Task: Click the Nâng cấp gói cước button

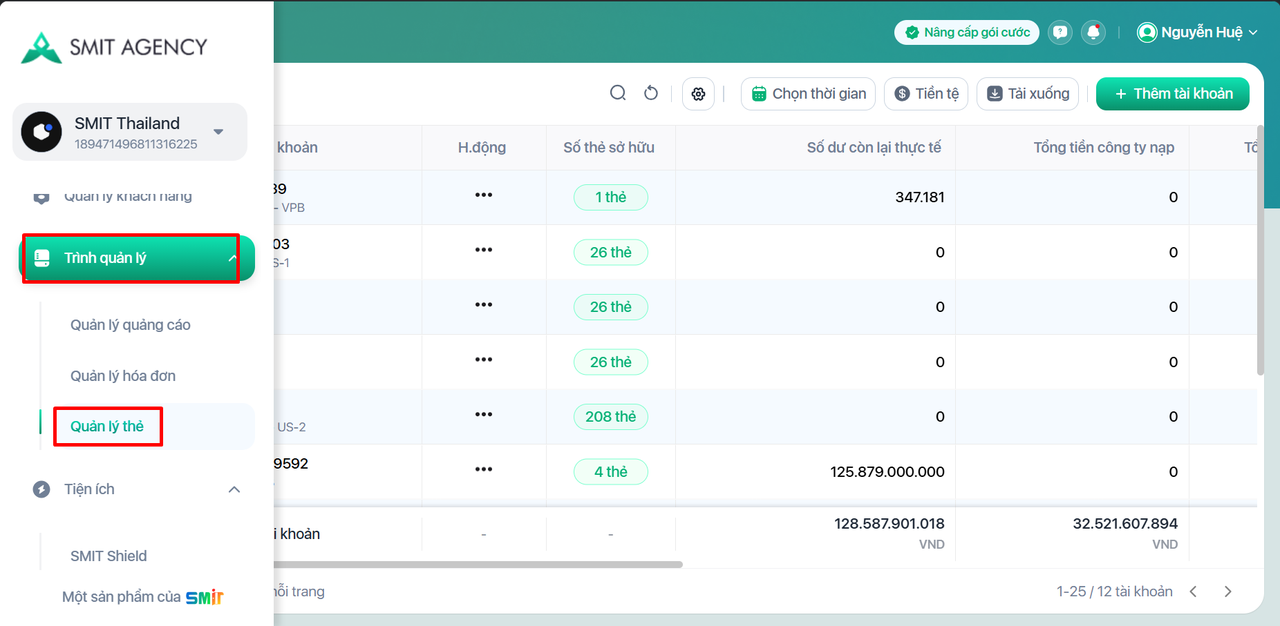Action: [x=966, y=33]
